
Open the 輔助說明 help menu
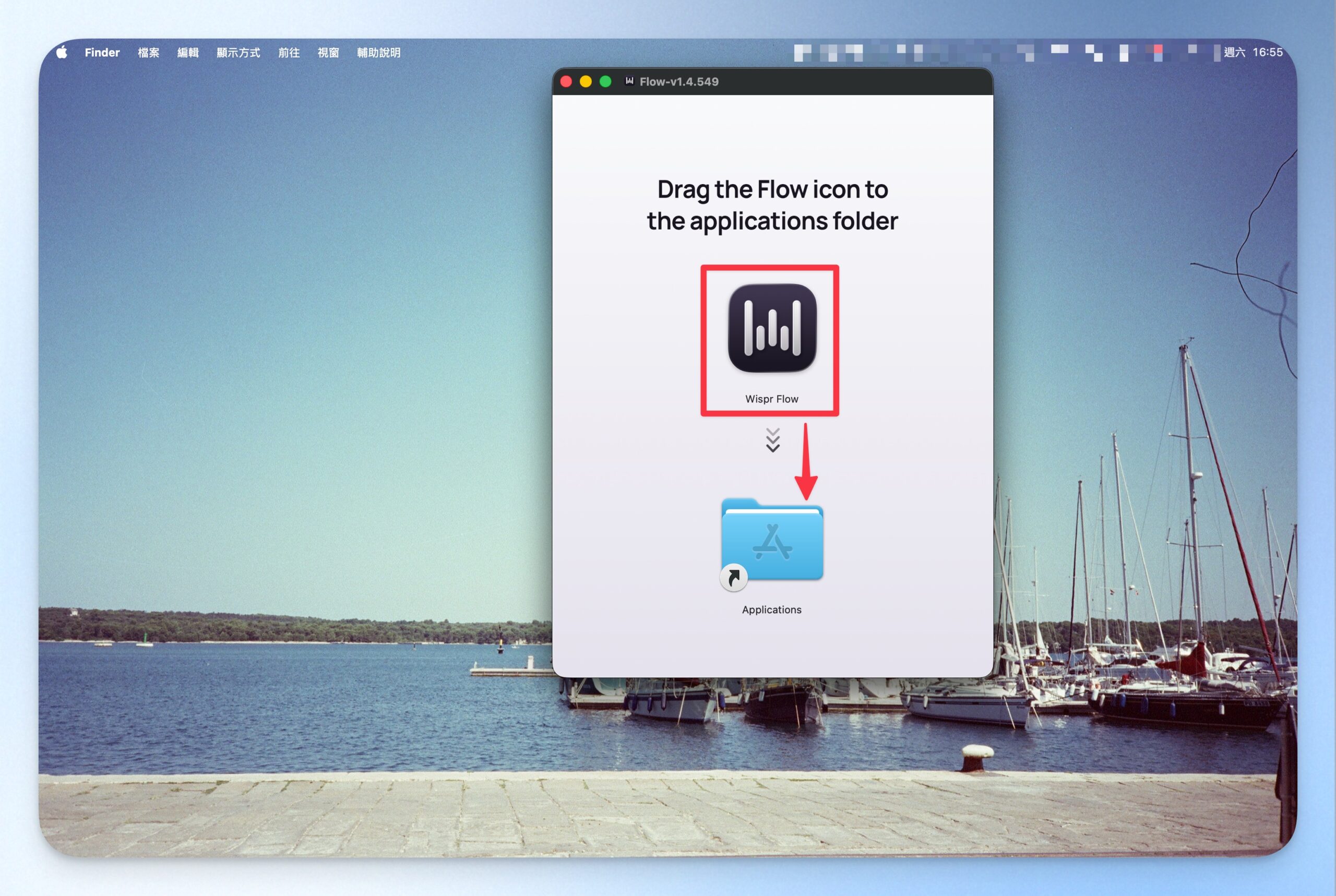click(379, 53)
